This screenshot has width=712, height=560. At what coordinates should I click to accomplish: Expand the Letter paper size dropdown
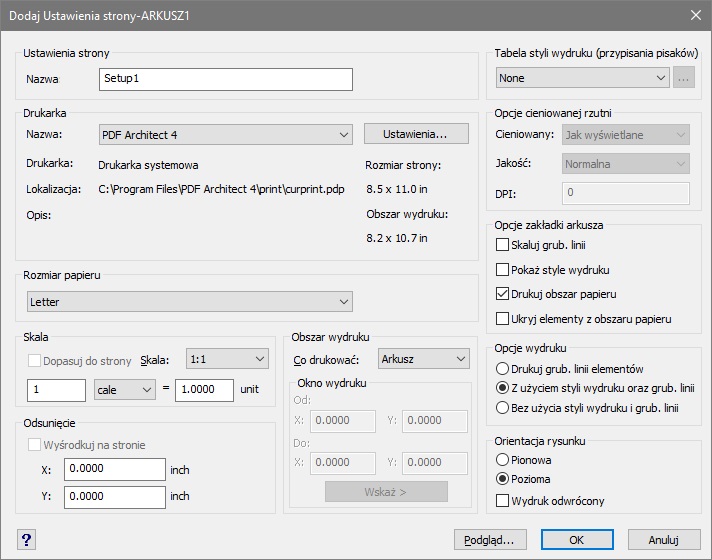(x=190, y=302)
